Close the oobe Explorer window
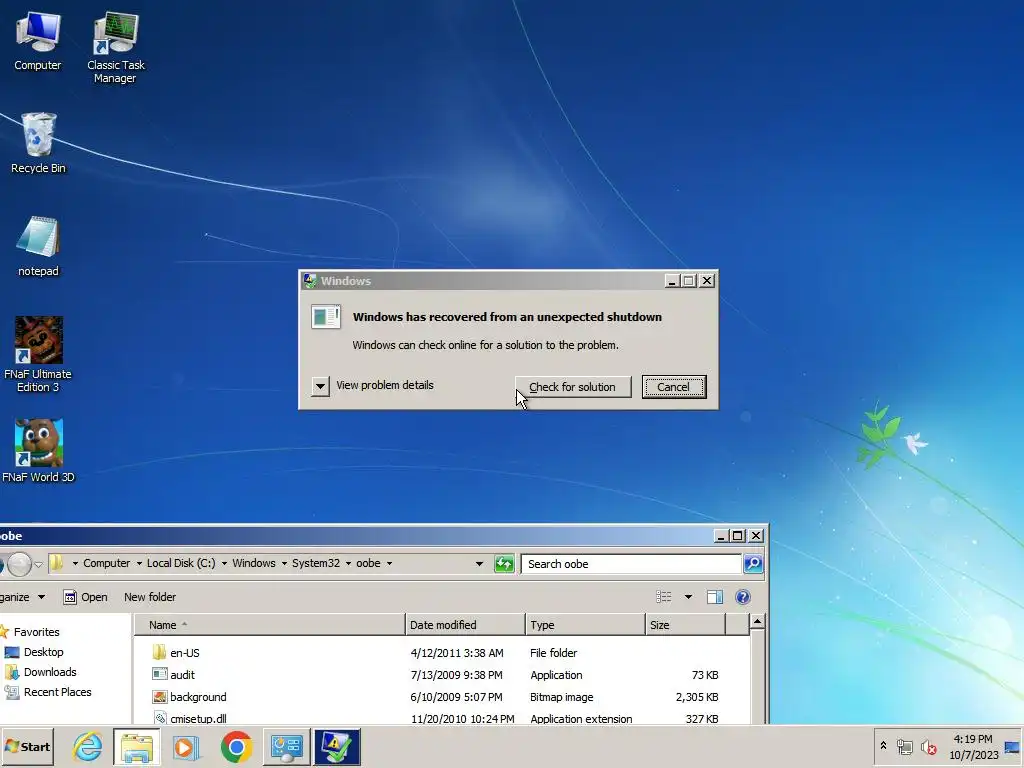1024x768 pixels. tap(756, 536)
